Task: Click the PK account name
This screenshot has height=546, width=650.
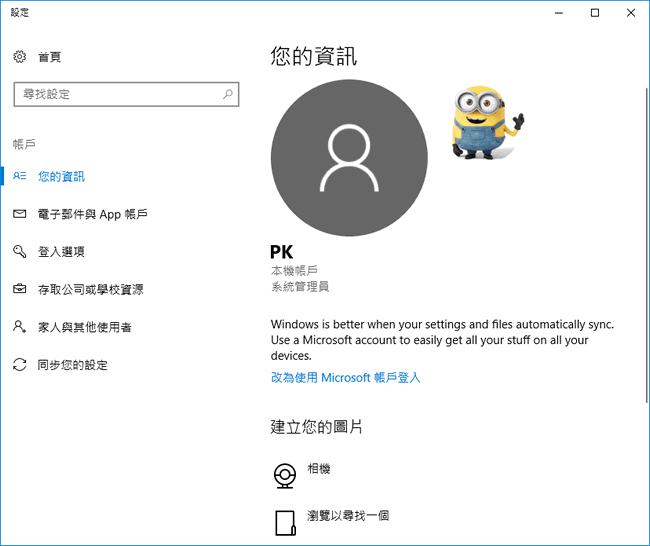Action: point(281,252)
